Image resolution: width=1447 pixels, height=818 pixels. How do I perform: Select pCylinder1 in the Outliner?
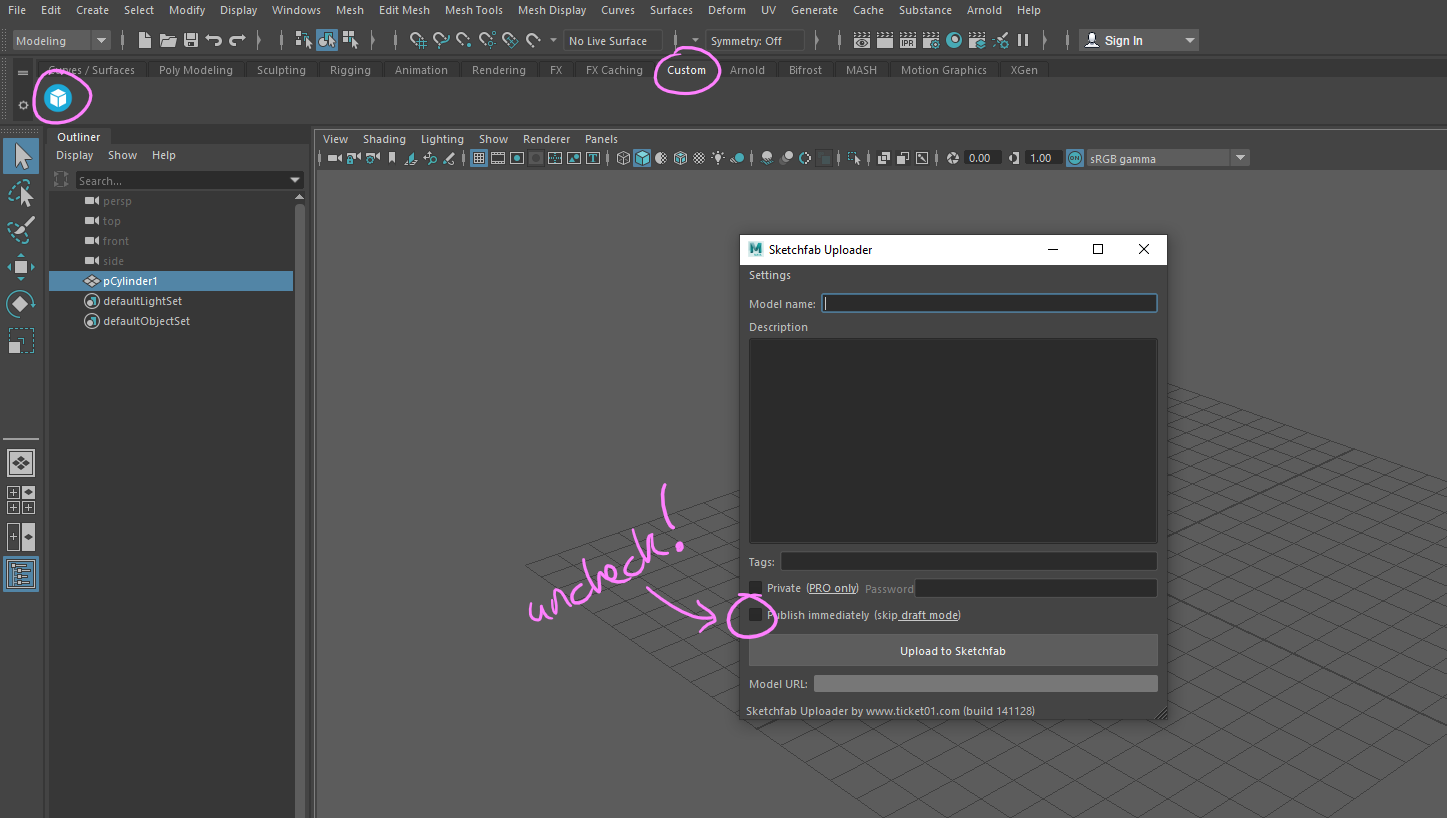130,281
